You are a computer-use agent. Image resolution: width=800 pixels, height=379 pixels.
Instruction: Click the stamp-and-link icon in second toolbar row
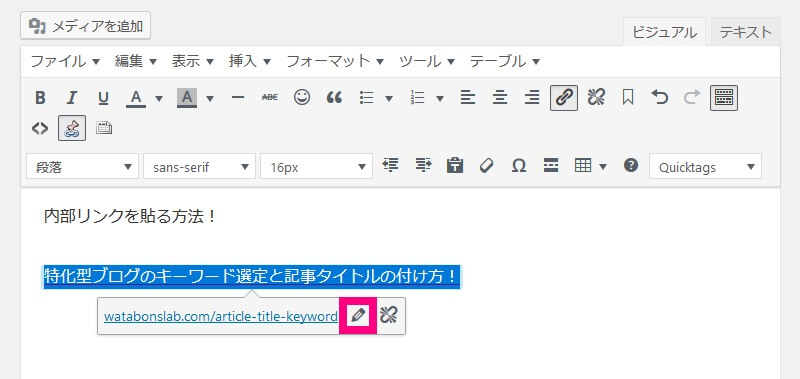[x=72, y=128]
